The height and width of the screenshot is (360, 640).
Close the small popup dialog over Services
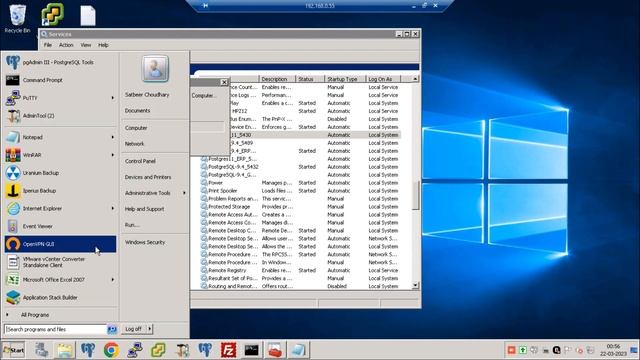click(224, 82)
